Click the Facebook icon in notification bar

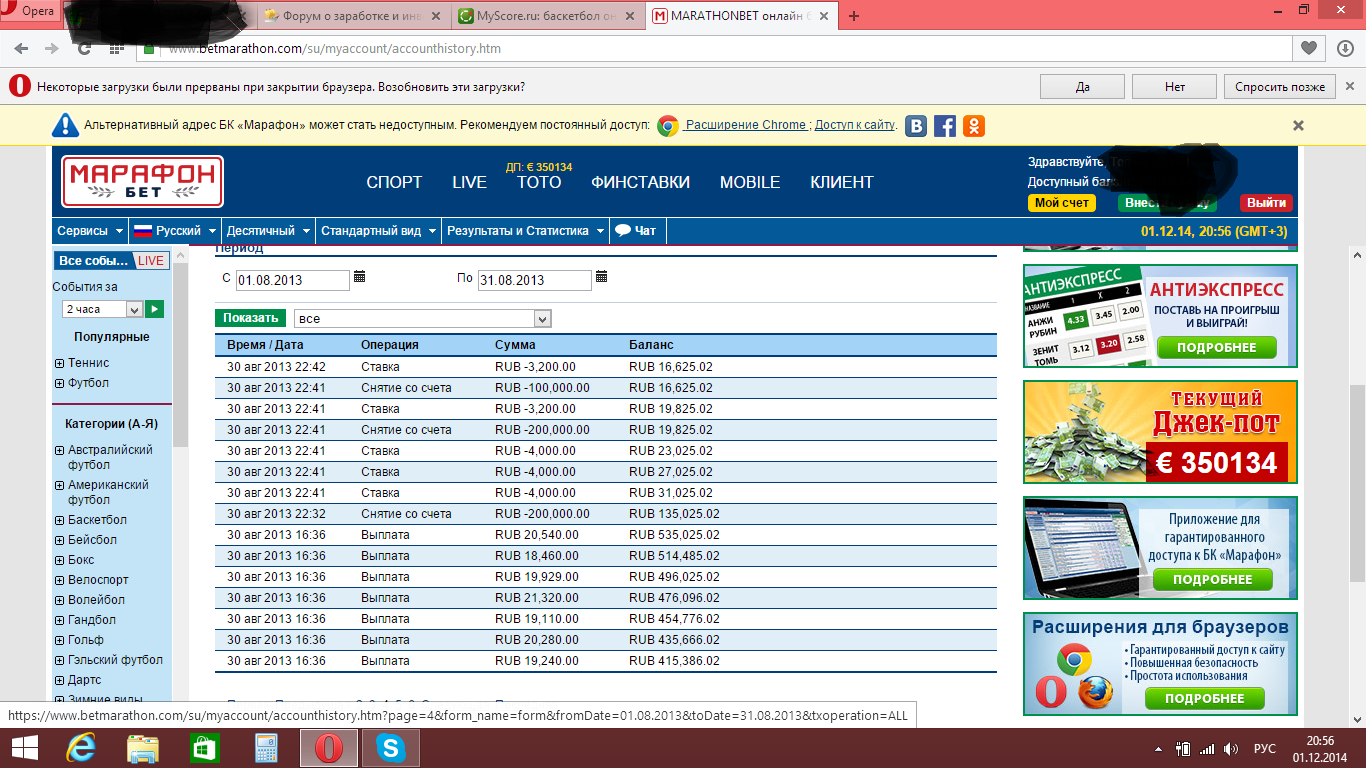click(x=945, y=126)
